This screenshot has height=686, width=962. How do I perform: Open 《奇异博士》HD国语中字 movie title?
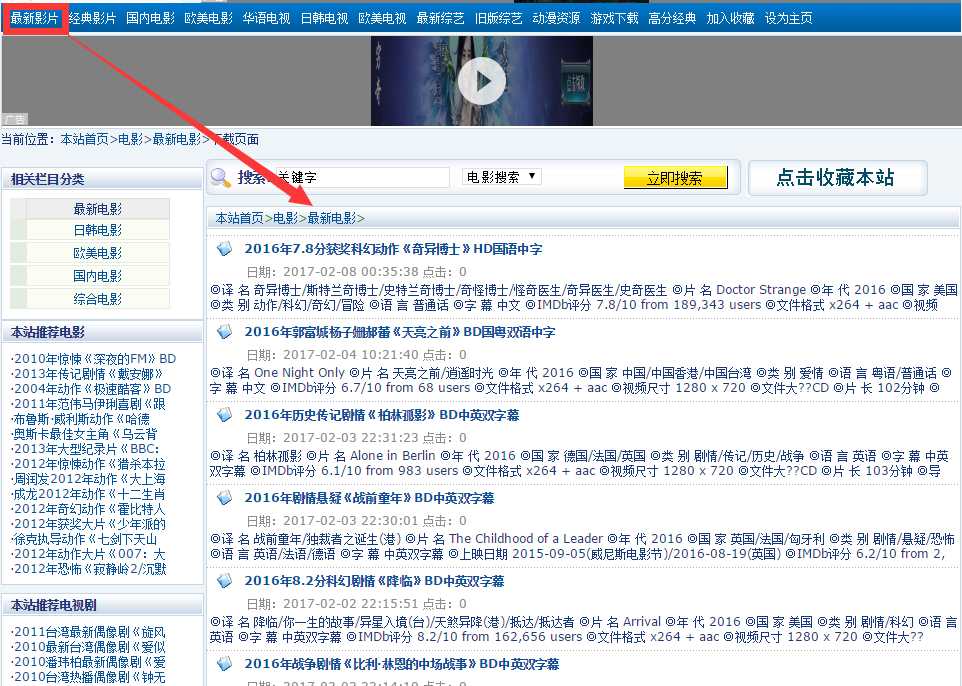click(393, 249)
